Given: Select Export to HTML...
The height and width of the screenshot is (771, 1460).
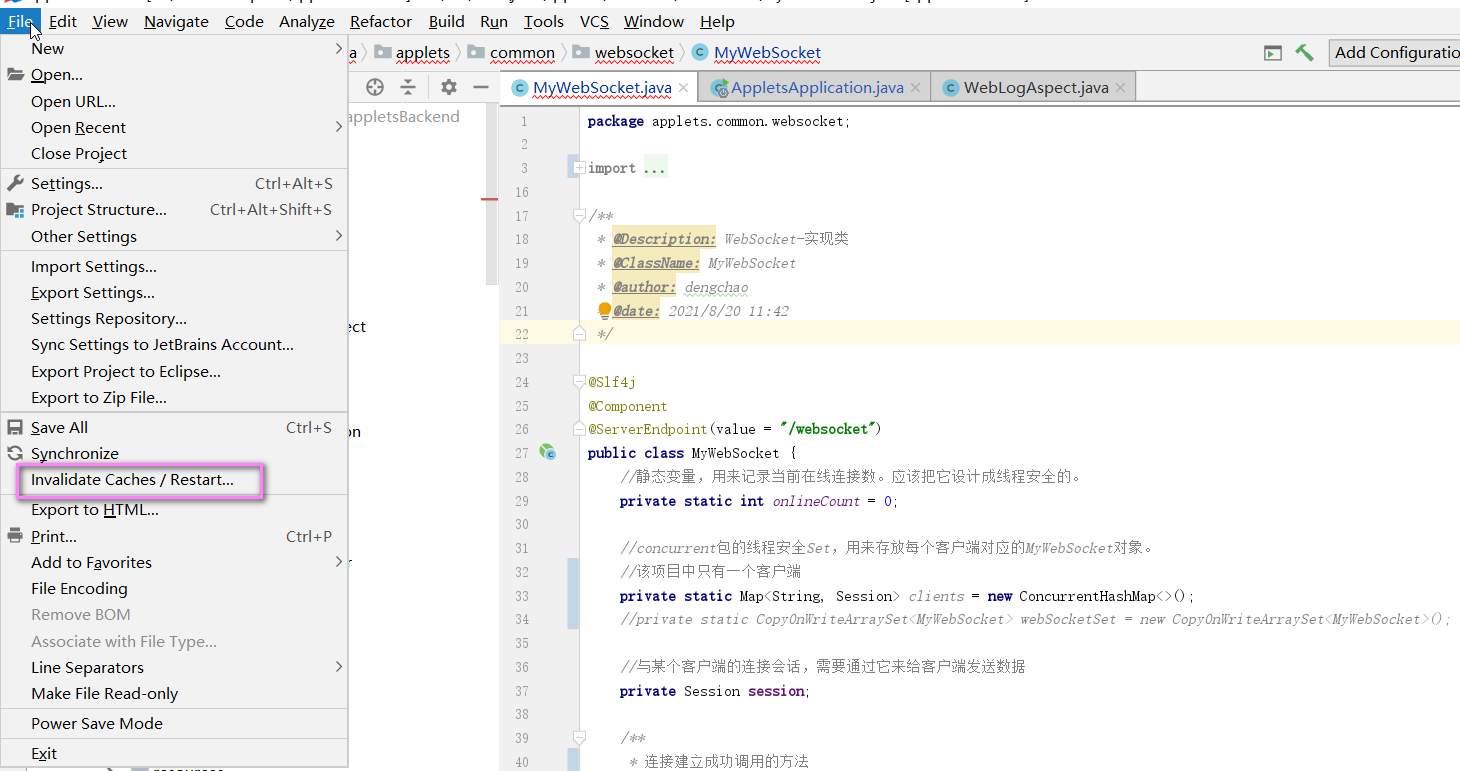Looking at the screenshot, I should pyautogui.click(x=174, y=509).
